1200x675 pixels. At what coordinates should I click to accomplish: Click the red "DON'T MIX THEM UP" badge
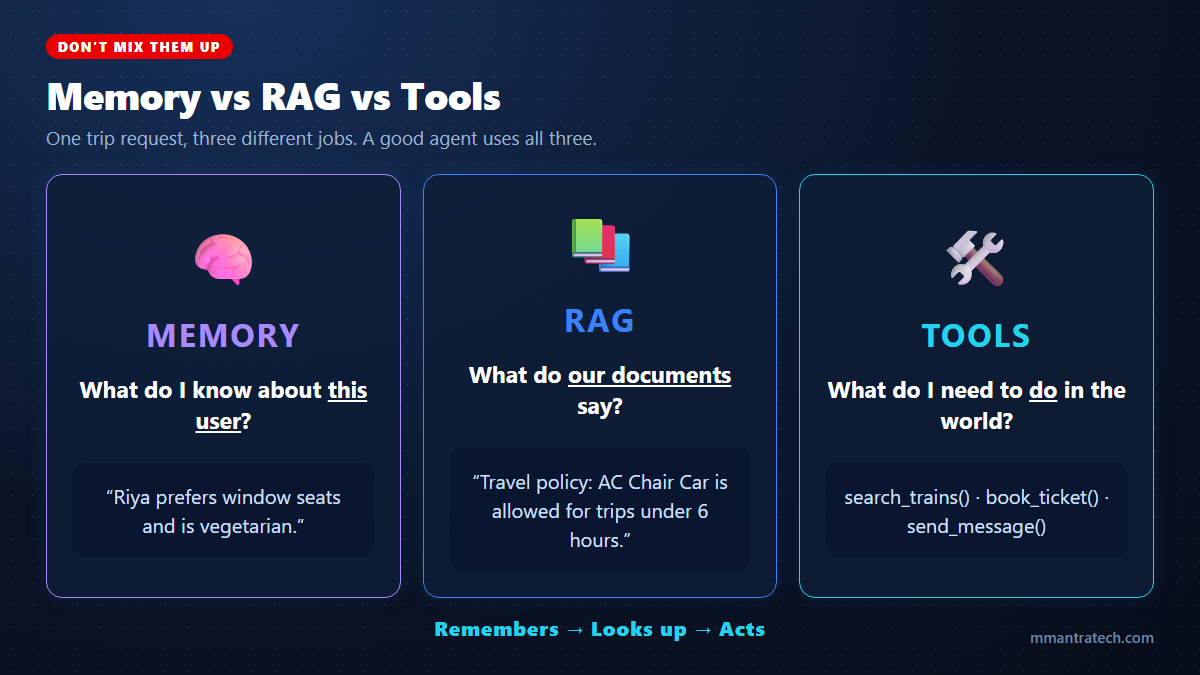(x=139, y=47)
